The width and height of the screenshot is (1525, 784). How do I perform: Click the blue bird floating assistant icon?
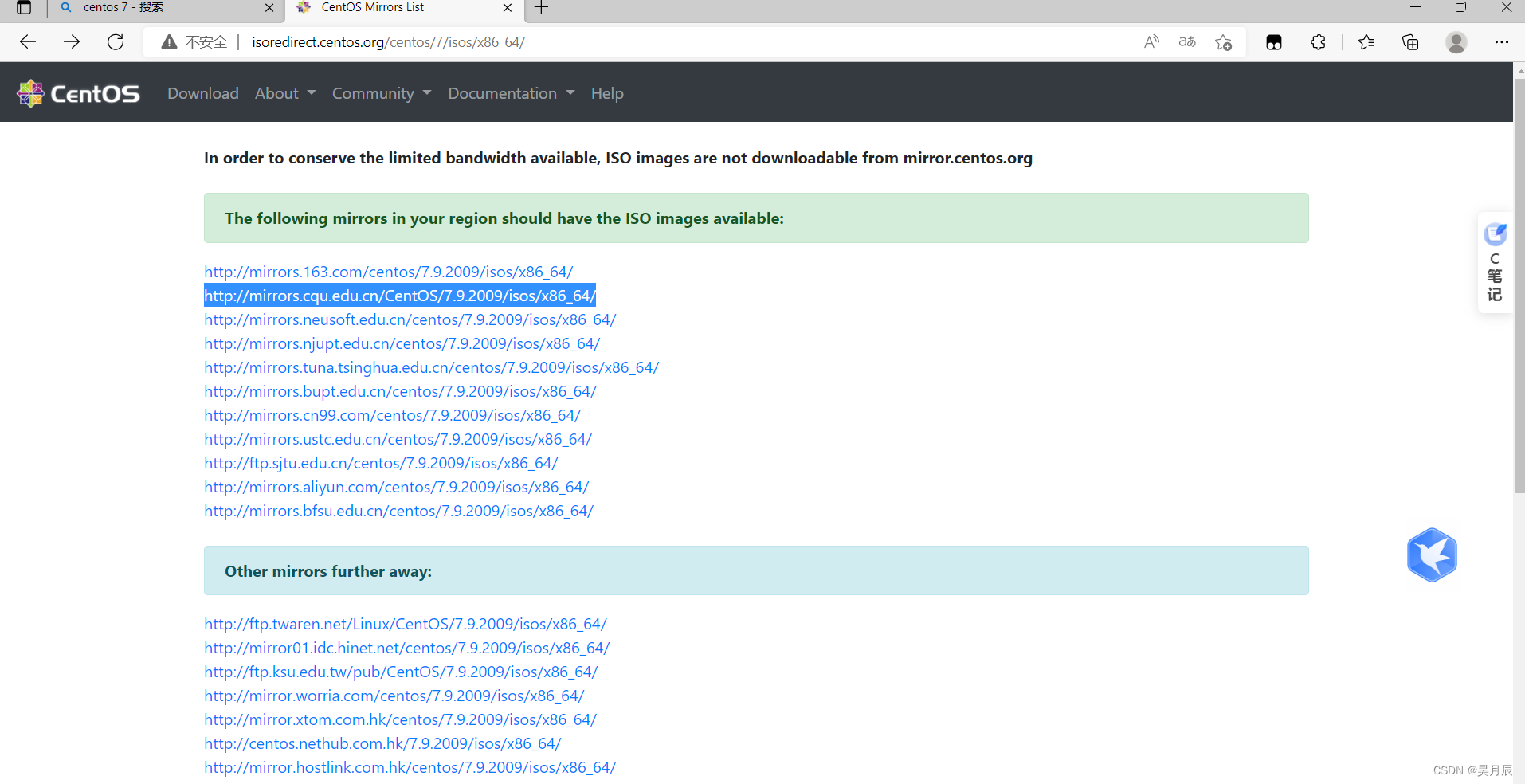click(1432, 555)
